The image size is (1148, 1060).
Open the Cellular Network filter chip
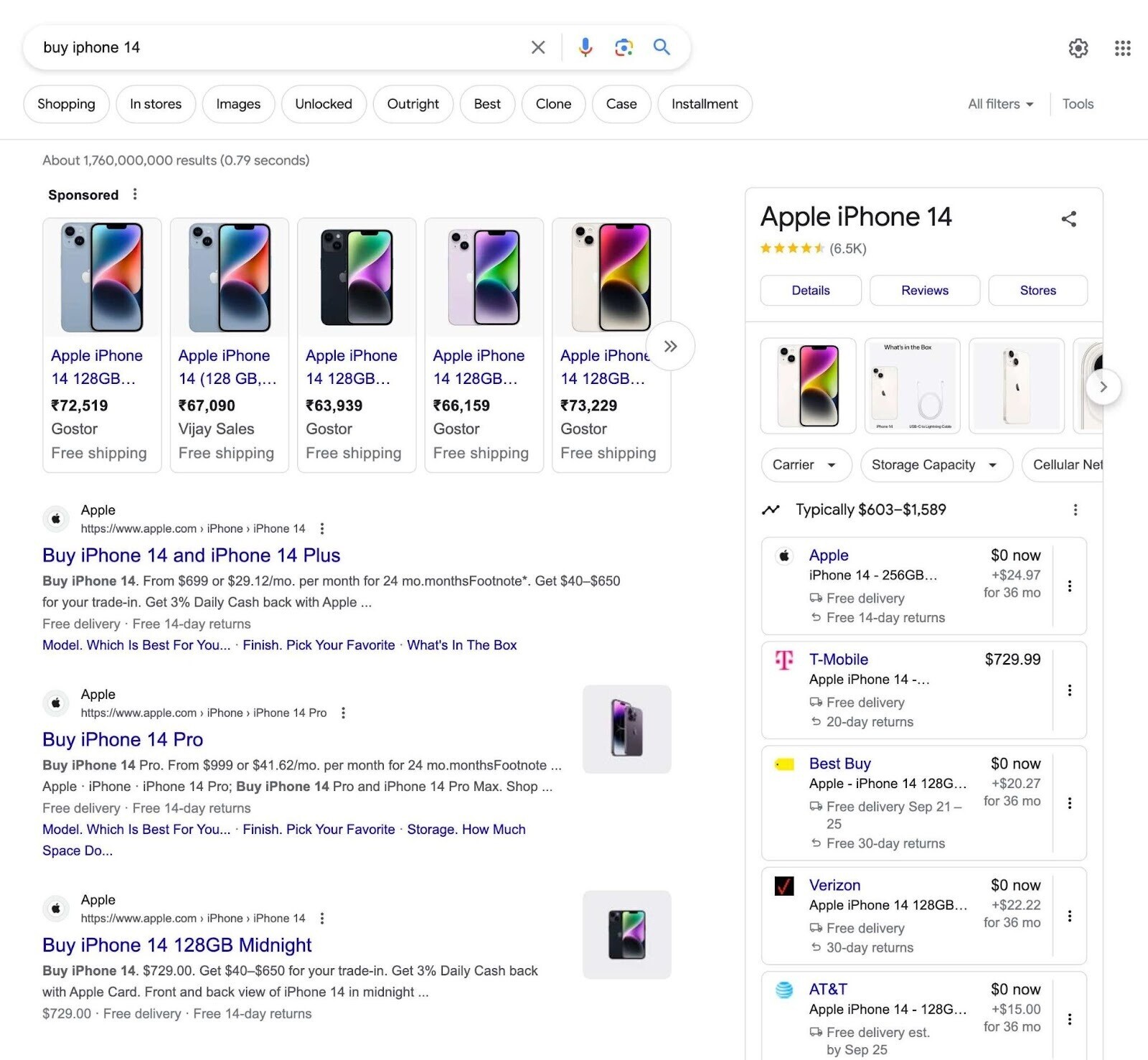1063,465
